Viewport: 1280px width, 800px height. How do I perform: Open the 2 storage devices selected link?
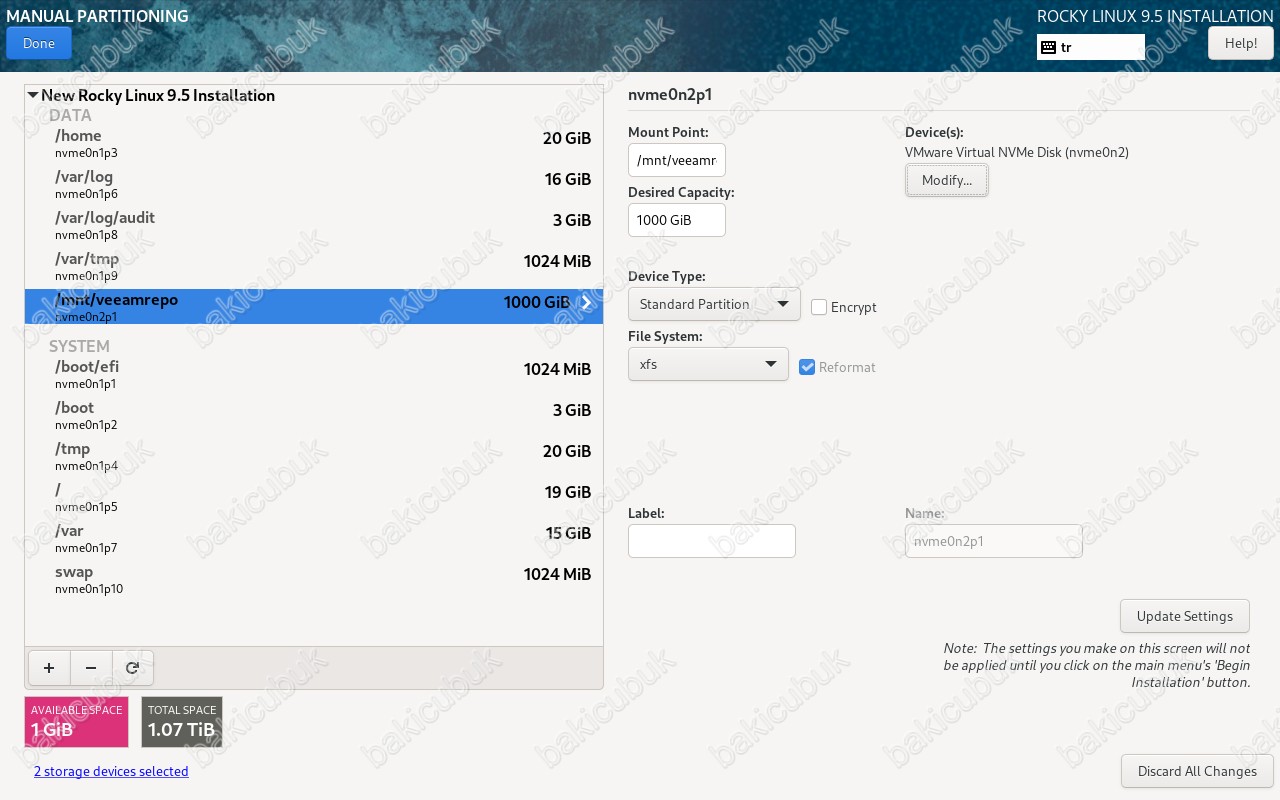point(111,771)
